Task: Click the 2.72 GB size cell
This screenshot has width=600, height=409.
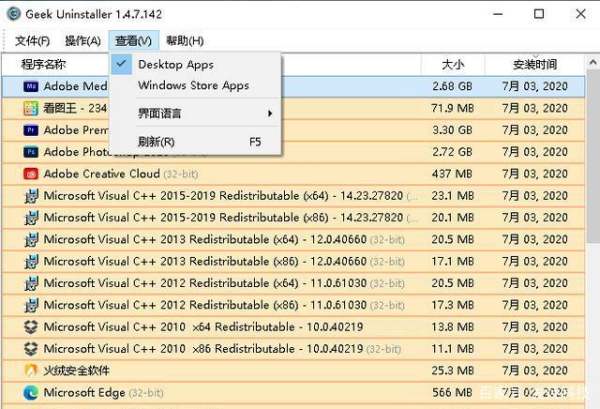Action: (x=452, y=152)
